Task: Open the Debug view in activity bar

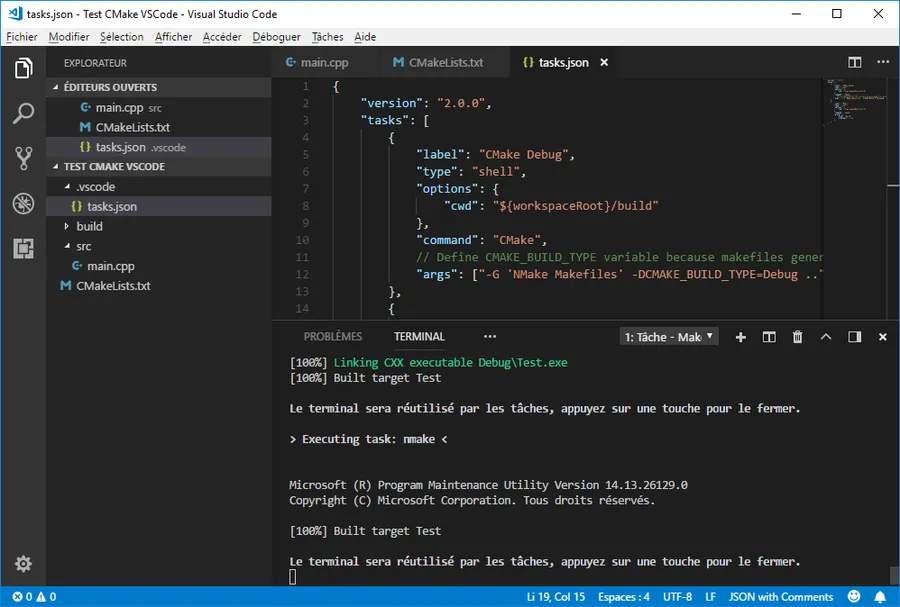Action: 24,203
